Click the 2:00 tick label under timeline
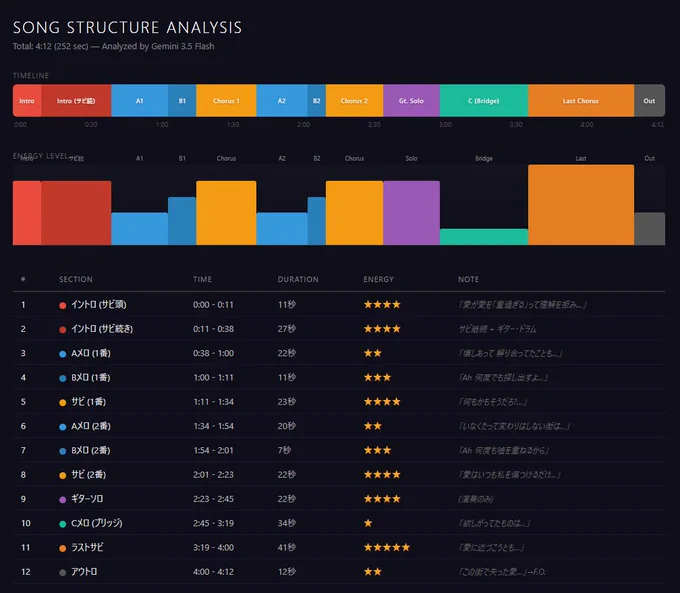 [304, 124]
